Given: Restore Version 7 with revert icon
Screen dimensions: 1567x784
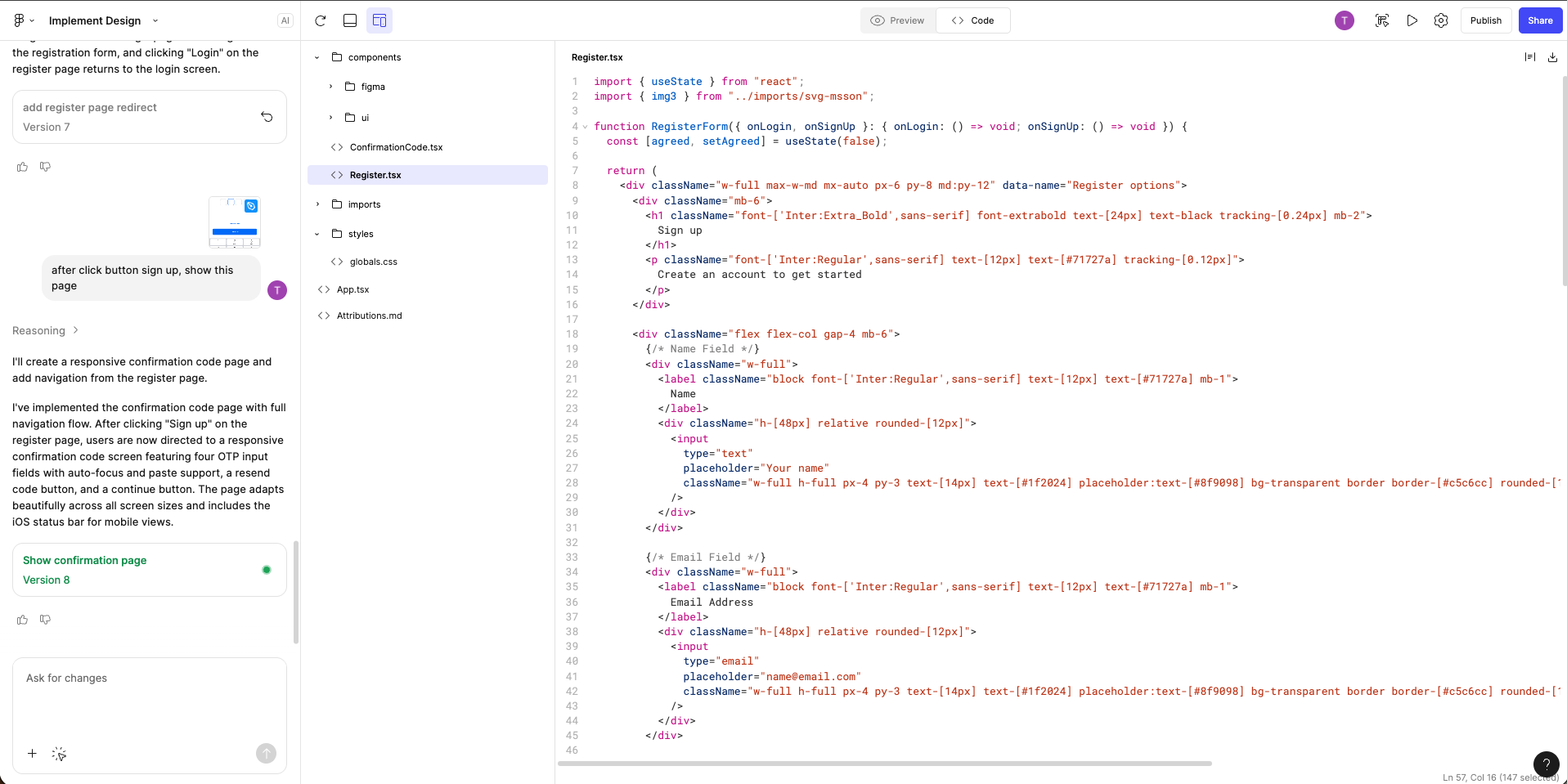Looking at the screenshot, I should pos(267,117).
